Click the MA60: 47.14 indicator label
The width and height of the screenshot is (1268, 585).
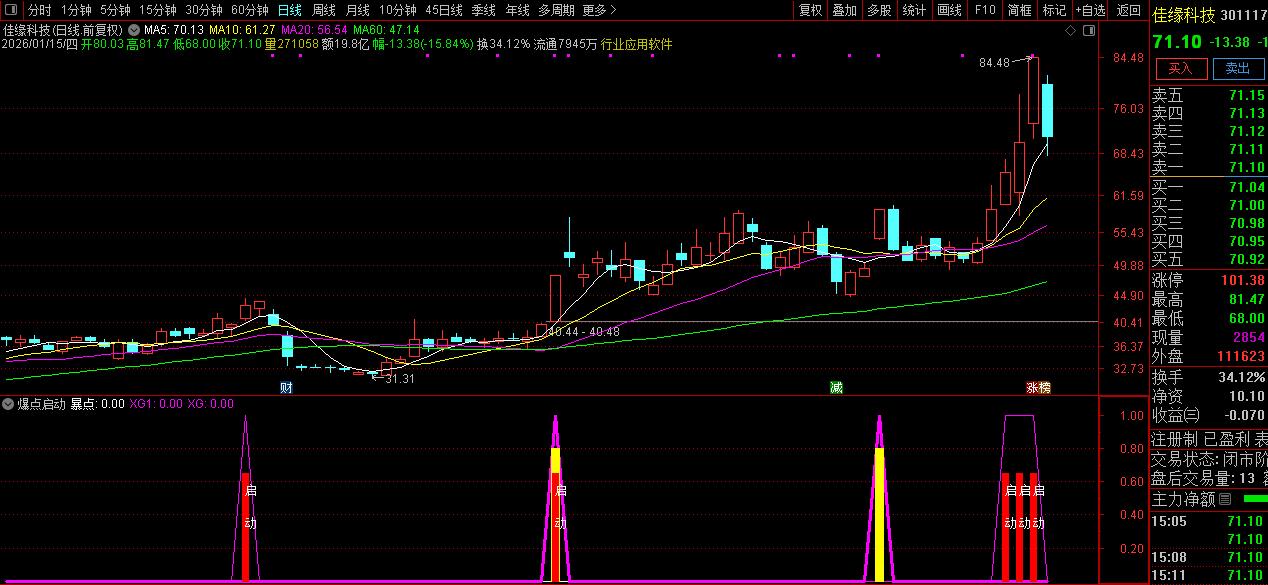(x=386, y=30)
